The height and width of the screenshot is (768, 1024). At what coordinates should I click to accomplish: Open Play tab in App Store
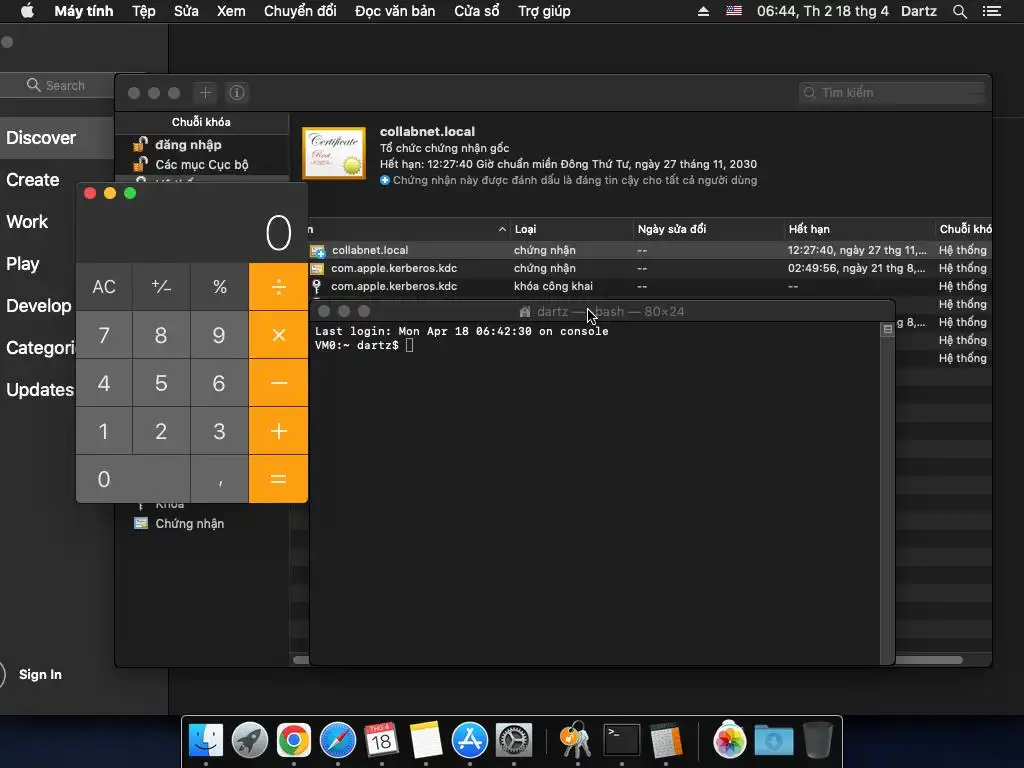coord(23,264)
